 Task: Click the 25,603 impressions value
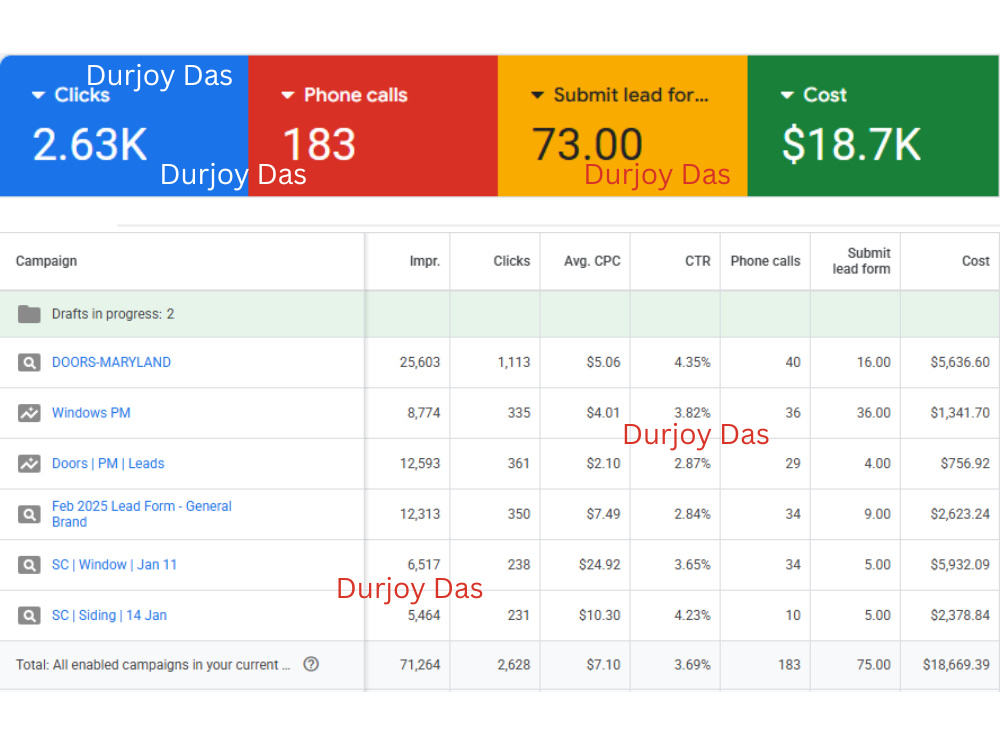[420, 362]
